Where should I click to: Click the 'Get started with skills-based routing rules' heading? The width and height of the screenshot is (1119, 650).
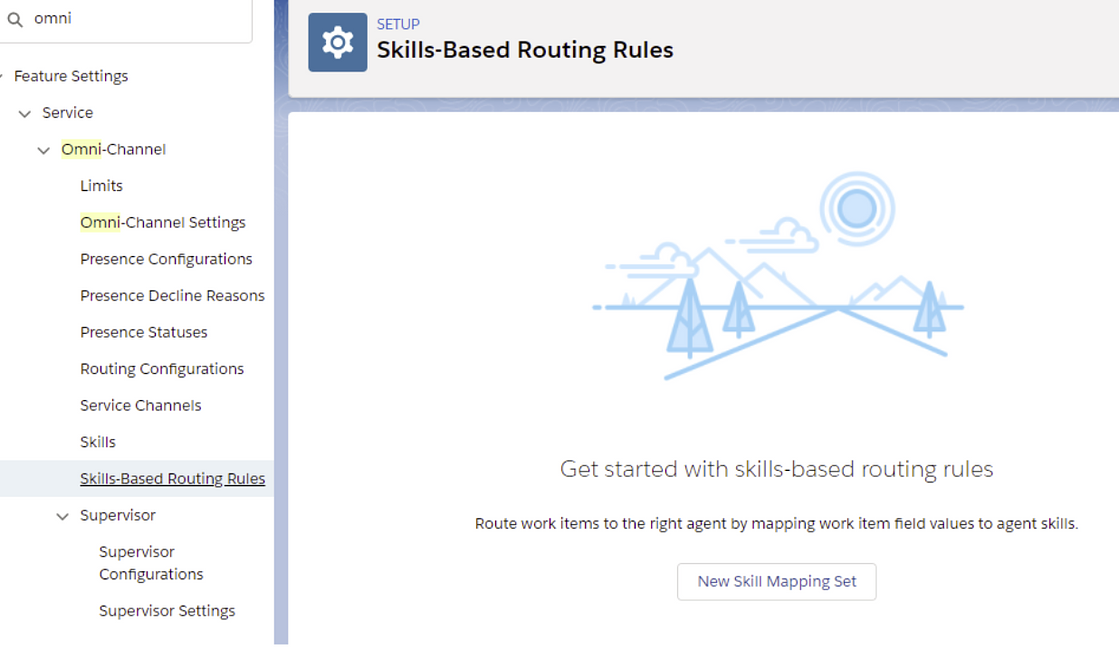click(776, 469)
